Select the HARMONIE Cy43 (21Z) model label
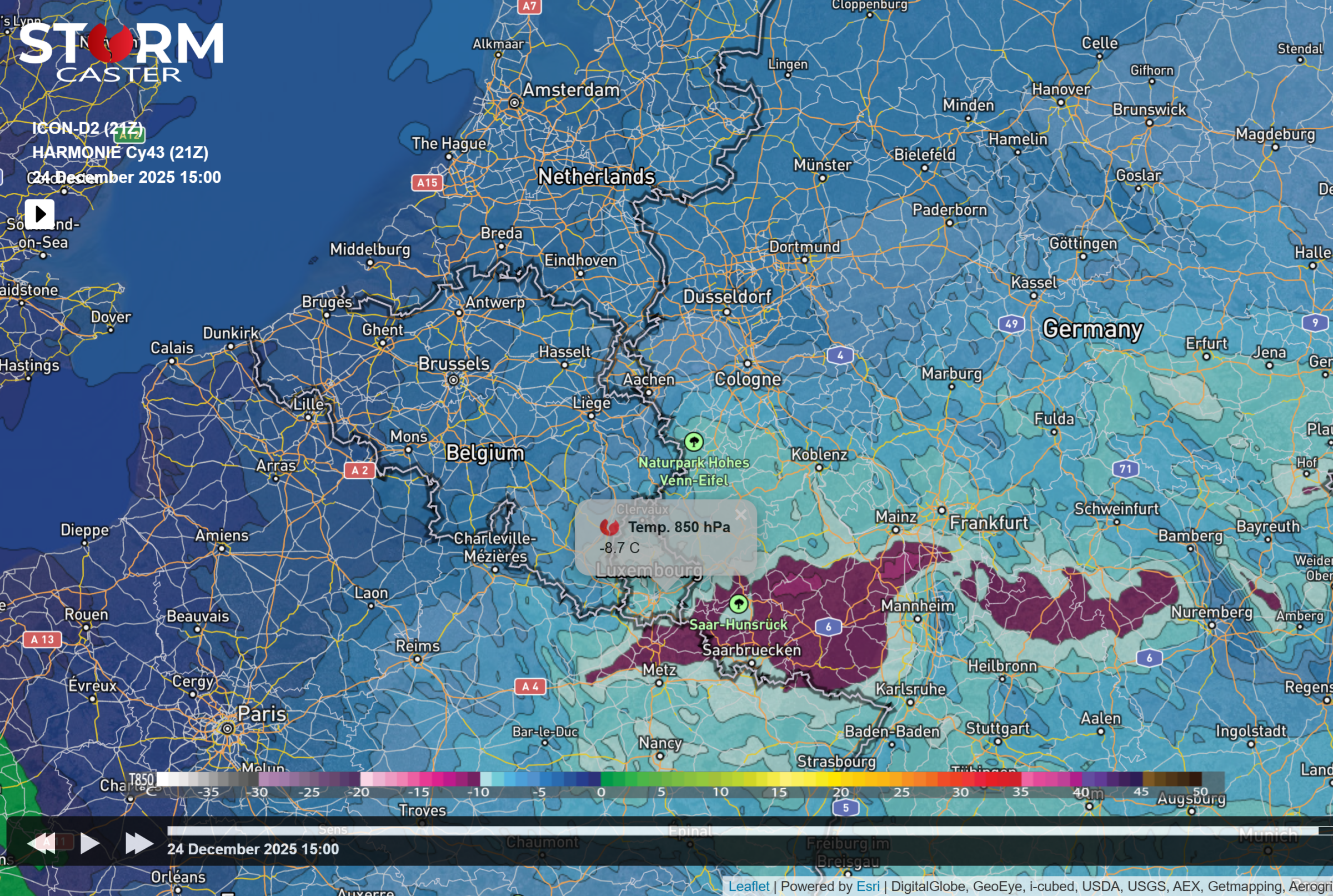1333x896 pixels. (120, 153)
